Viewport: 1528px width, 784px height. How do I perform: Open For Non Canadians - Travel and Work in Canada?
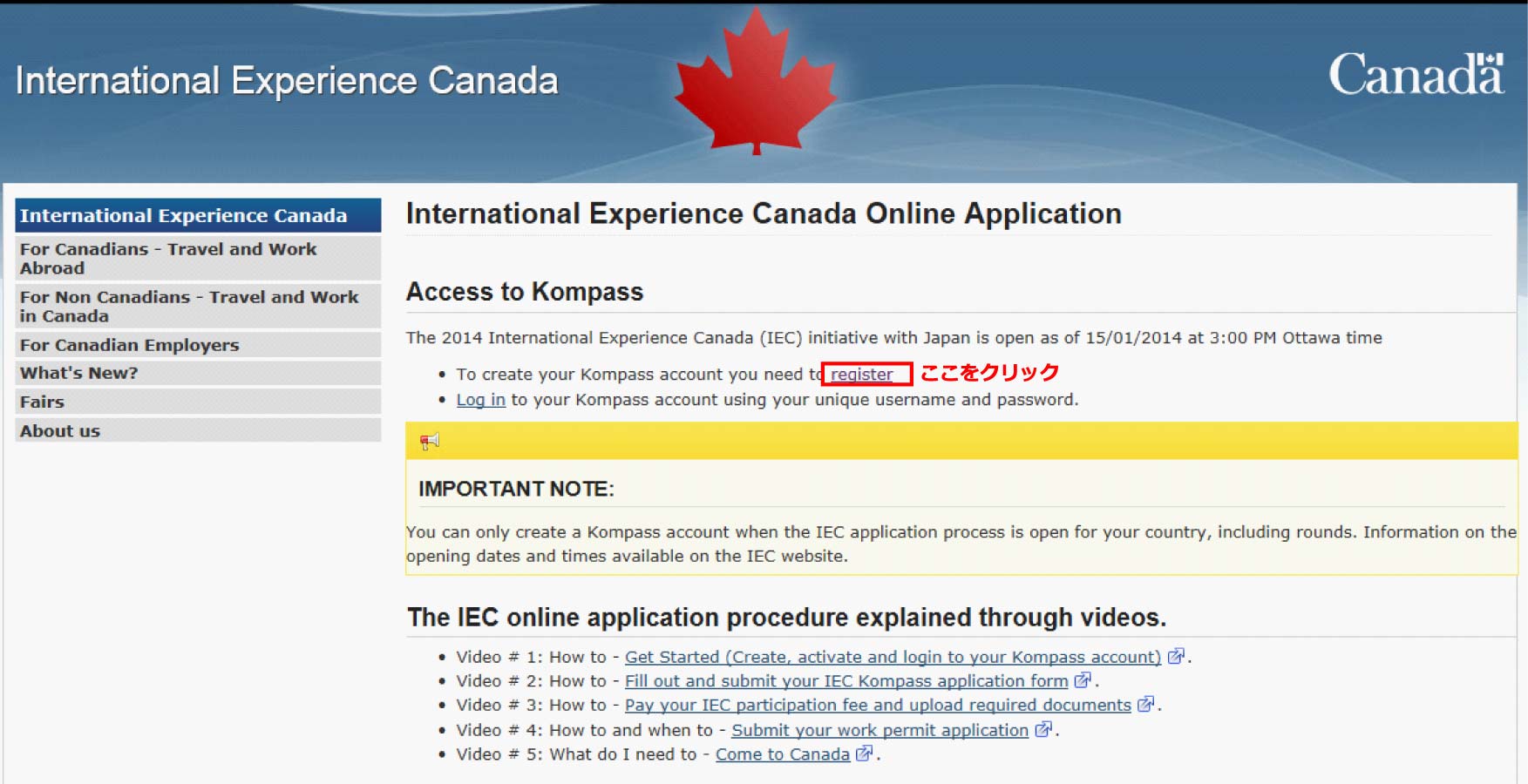pyautogui.click(x=198, y=307)
